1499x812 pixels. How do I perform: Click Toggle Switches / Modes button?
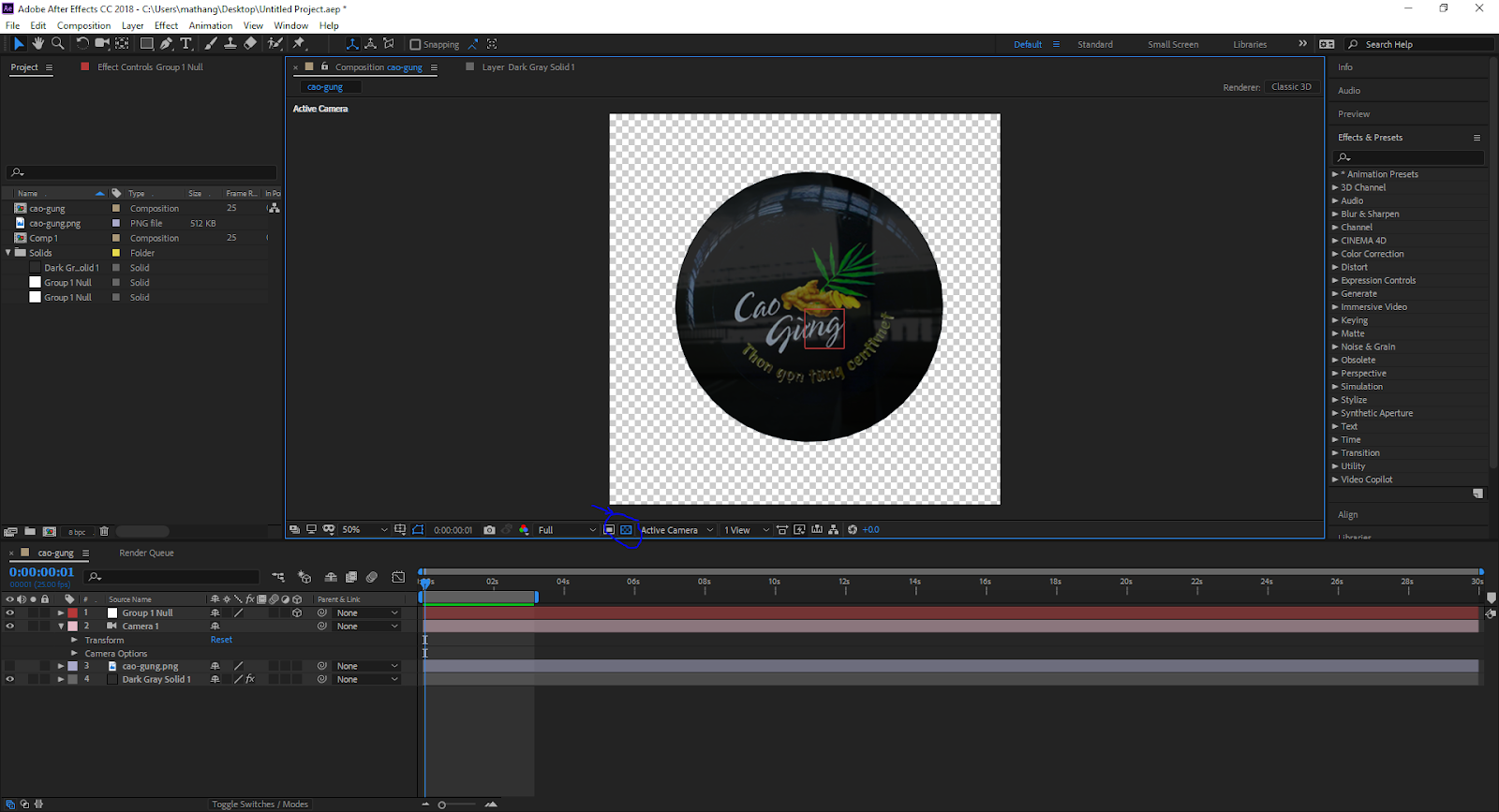[260, 804]
